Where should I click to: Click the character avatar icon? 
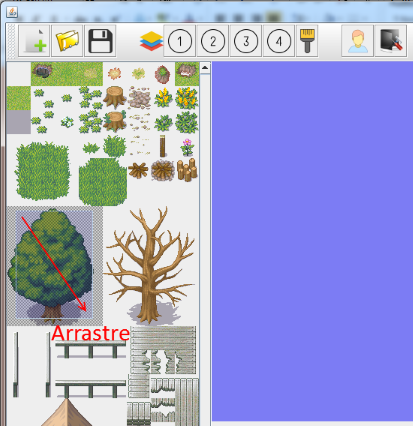click(358, 41)
